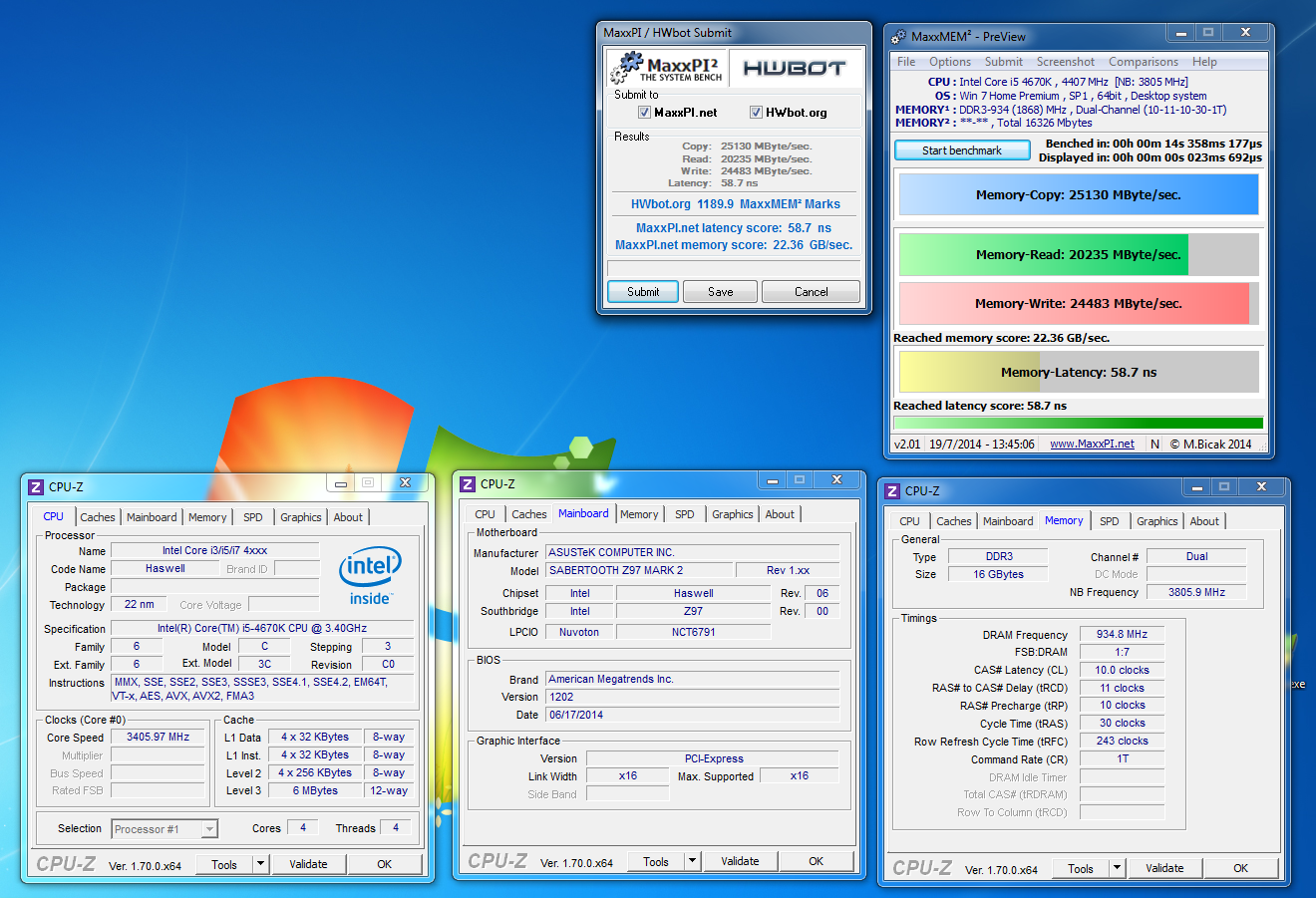The height and width of the screenshot is (898, 1316).
Task: Switch to Caches tab in CPU-Z Memory window
Action: click(x=954, y=521)
